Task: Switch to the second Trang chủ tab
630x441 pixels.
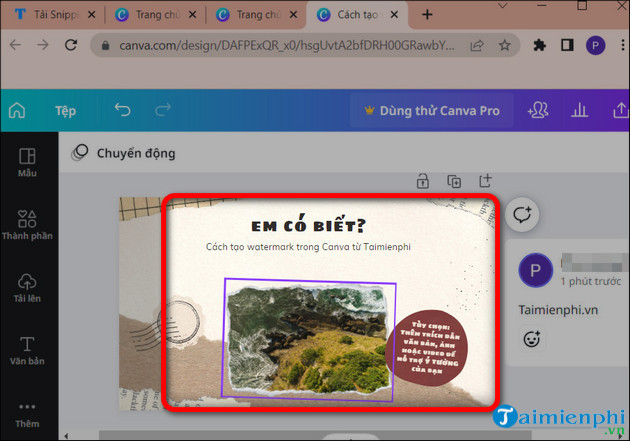Action: [x=249, y=15]
